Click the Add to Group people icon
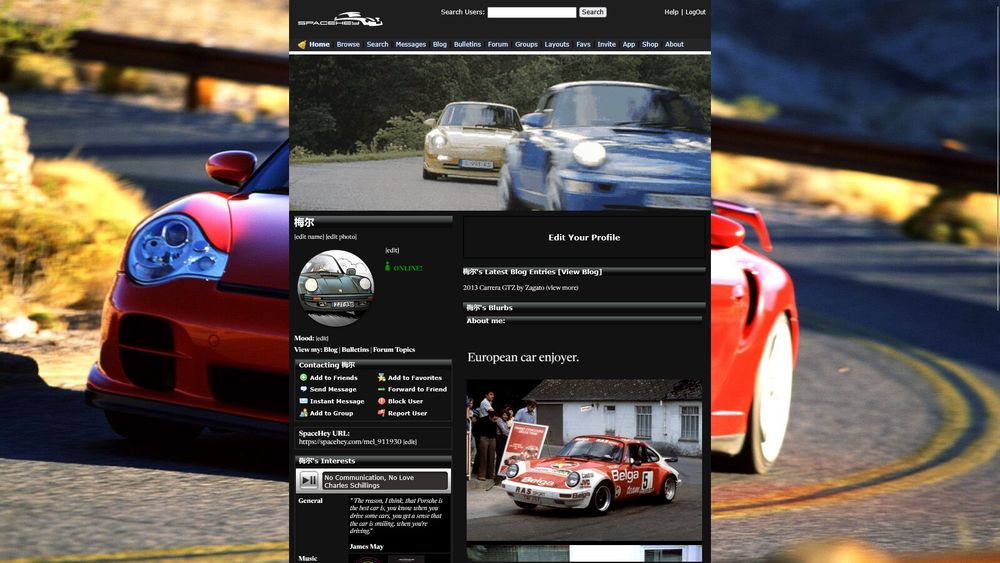1000x563 pixels. point(304,413)
